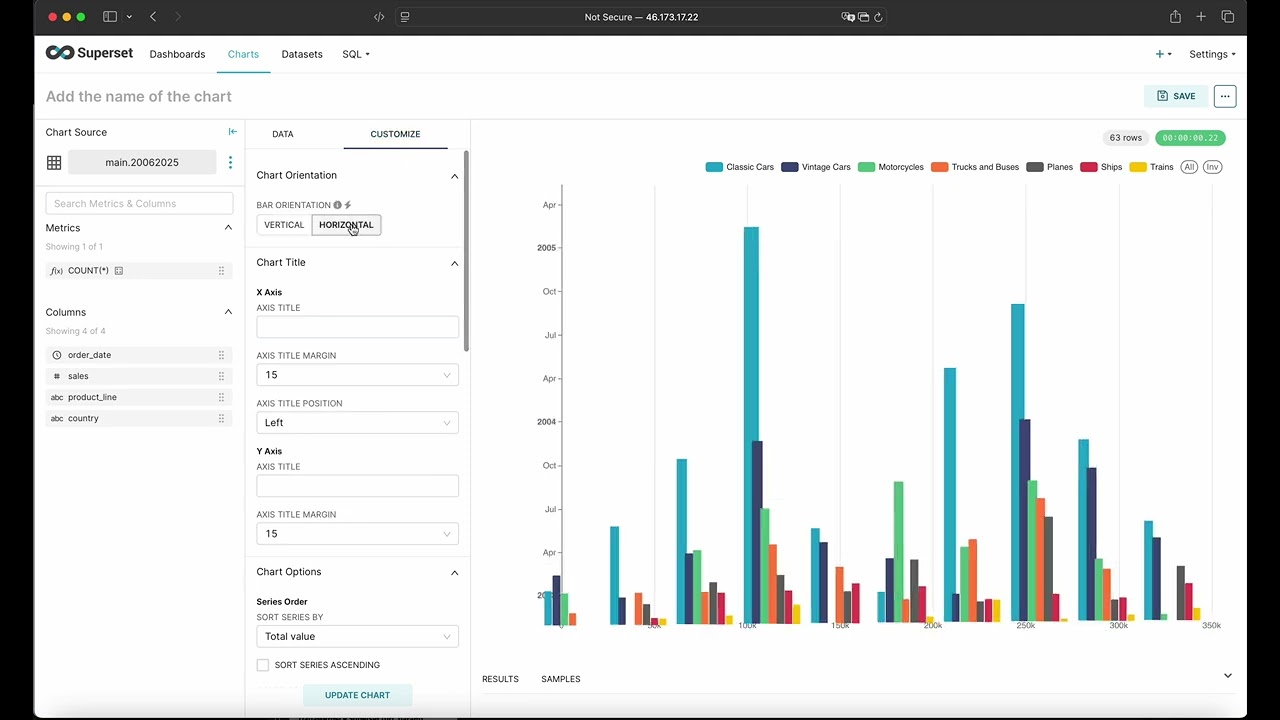
Task: Toggle Trucks and Buses legend series
Action: [975, 167]
